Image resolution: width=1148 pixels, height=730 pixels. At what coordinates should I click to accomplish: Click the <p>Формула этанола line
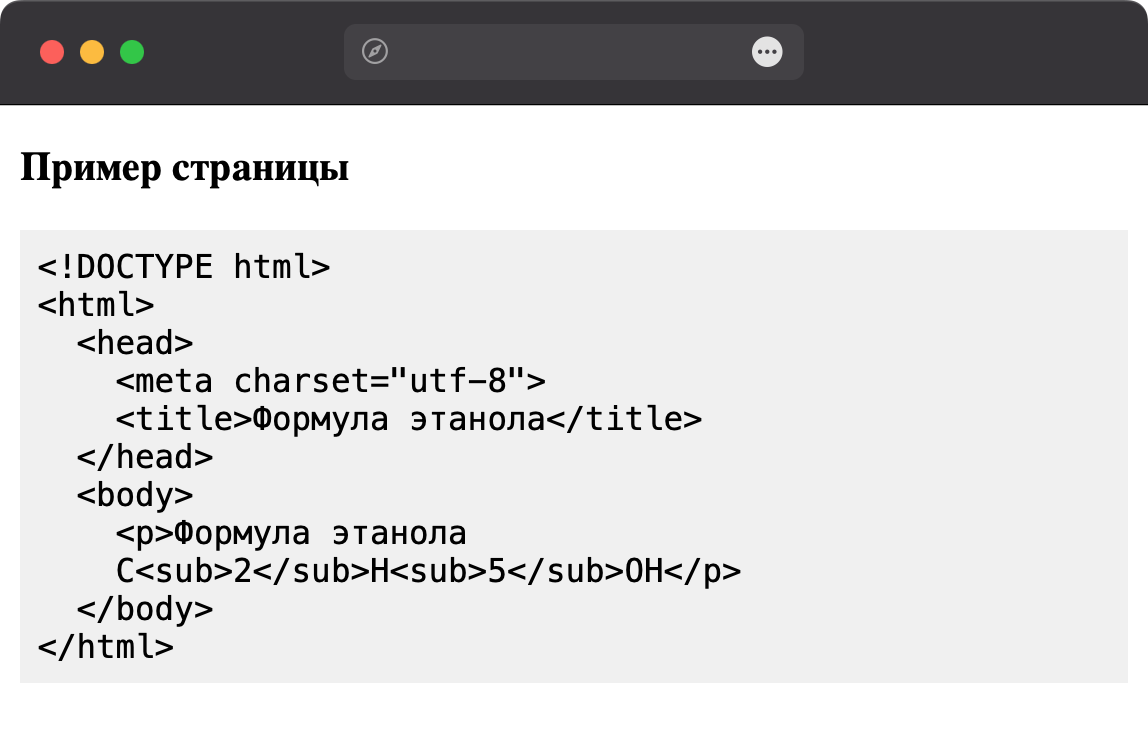click(x=291, y=533)
